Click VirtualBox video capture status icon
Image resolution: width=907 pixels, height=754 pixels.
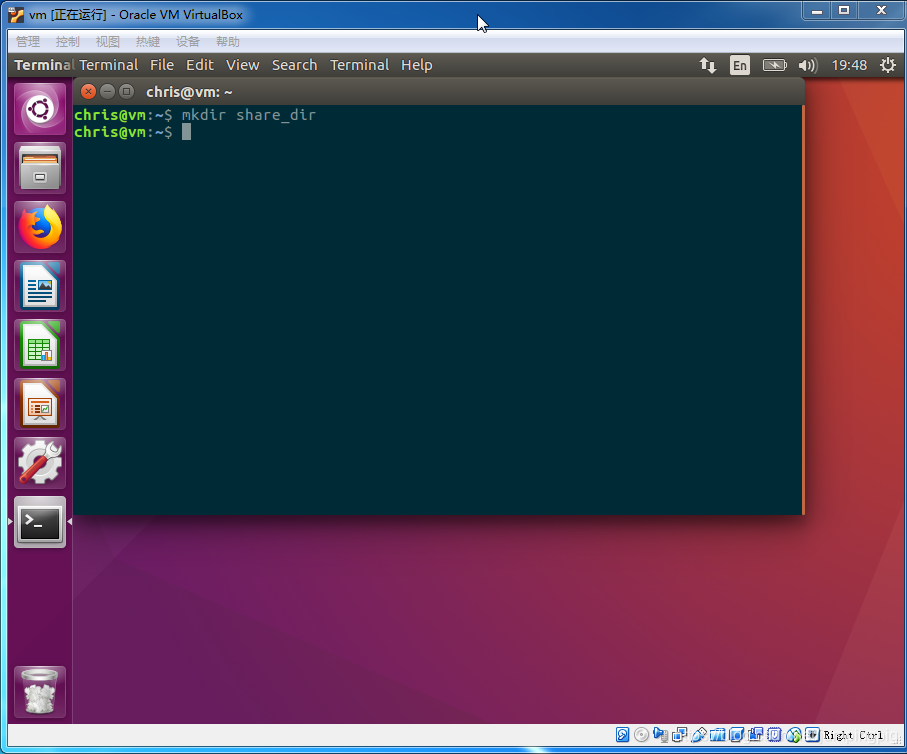pos(756,735)
